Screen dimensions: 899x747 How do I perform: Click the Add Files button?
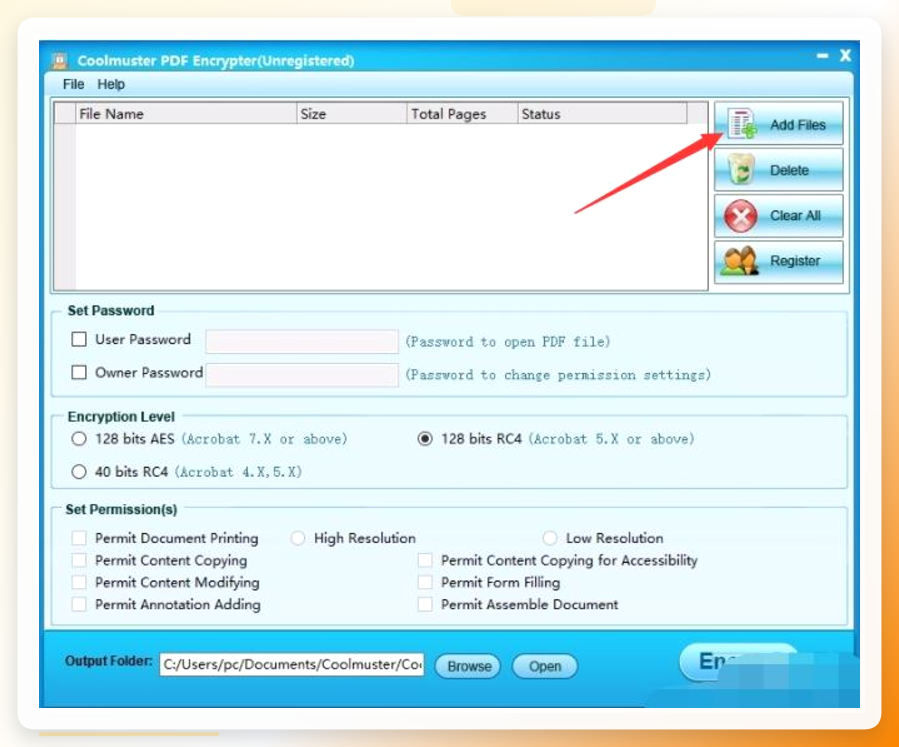778,124
